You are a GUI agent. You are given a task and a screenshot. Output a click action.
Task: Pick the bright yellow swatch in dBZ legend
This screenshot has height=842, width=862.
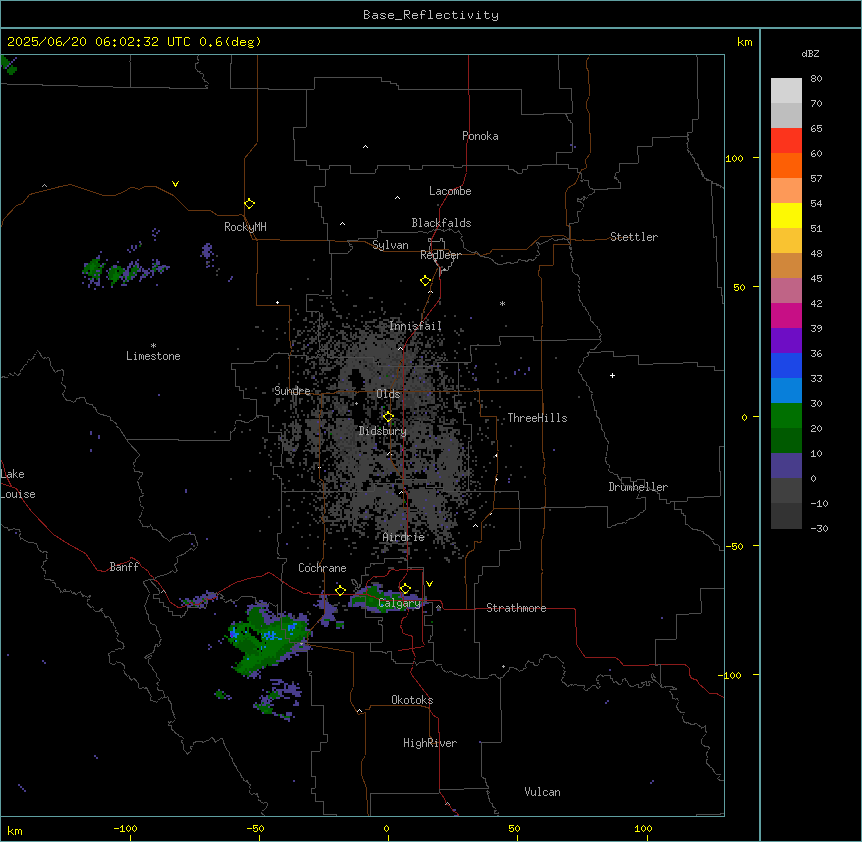pyautogui.click(x=786, y=215)
